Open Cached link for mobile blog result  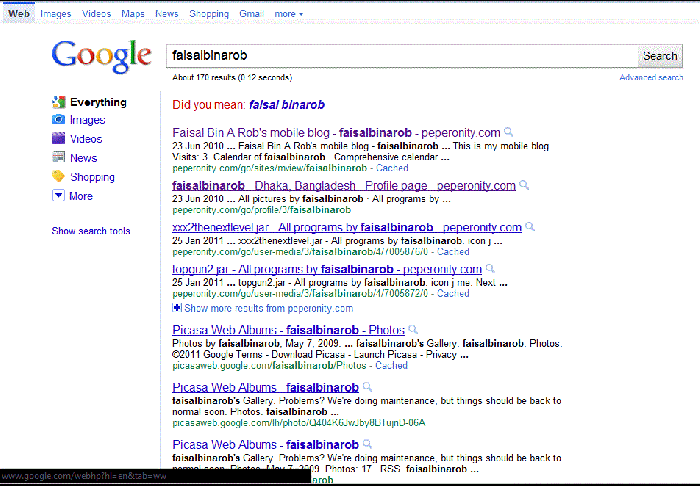coord(392,168)
